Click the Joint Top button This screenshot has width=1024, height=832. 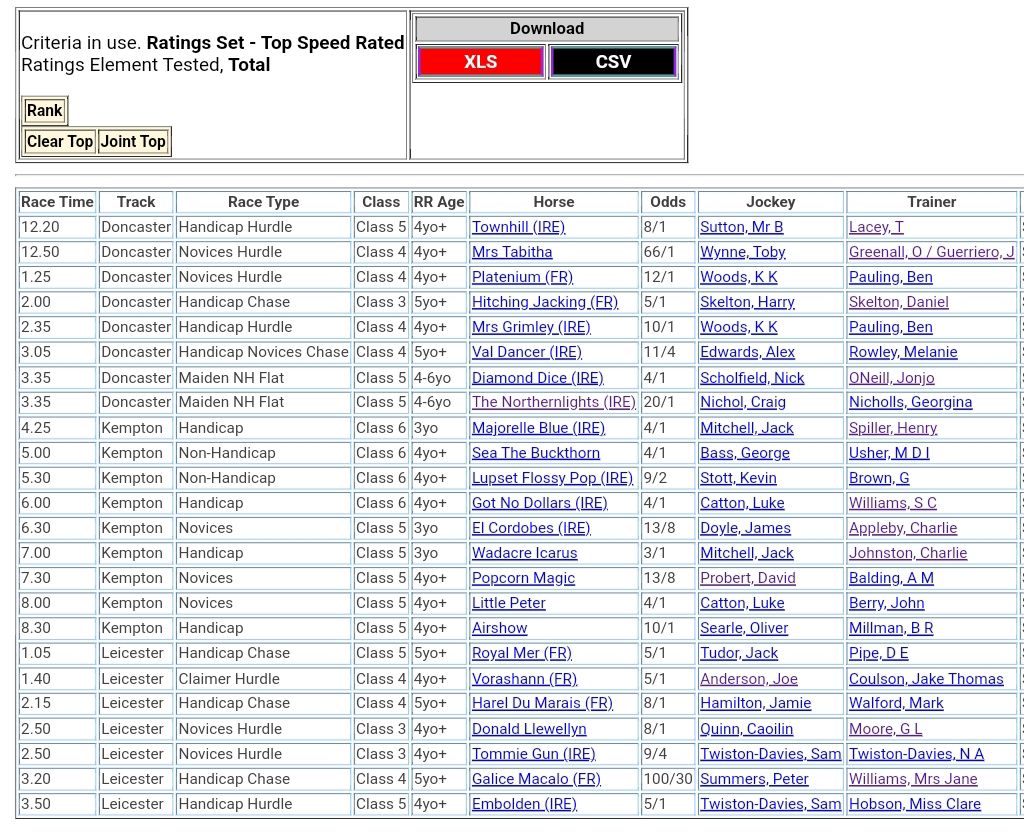pos(133,142)
